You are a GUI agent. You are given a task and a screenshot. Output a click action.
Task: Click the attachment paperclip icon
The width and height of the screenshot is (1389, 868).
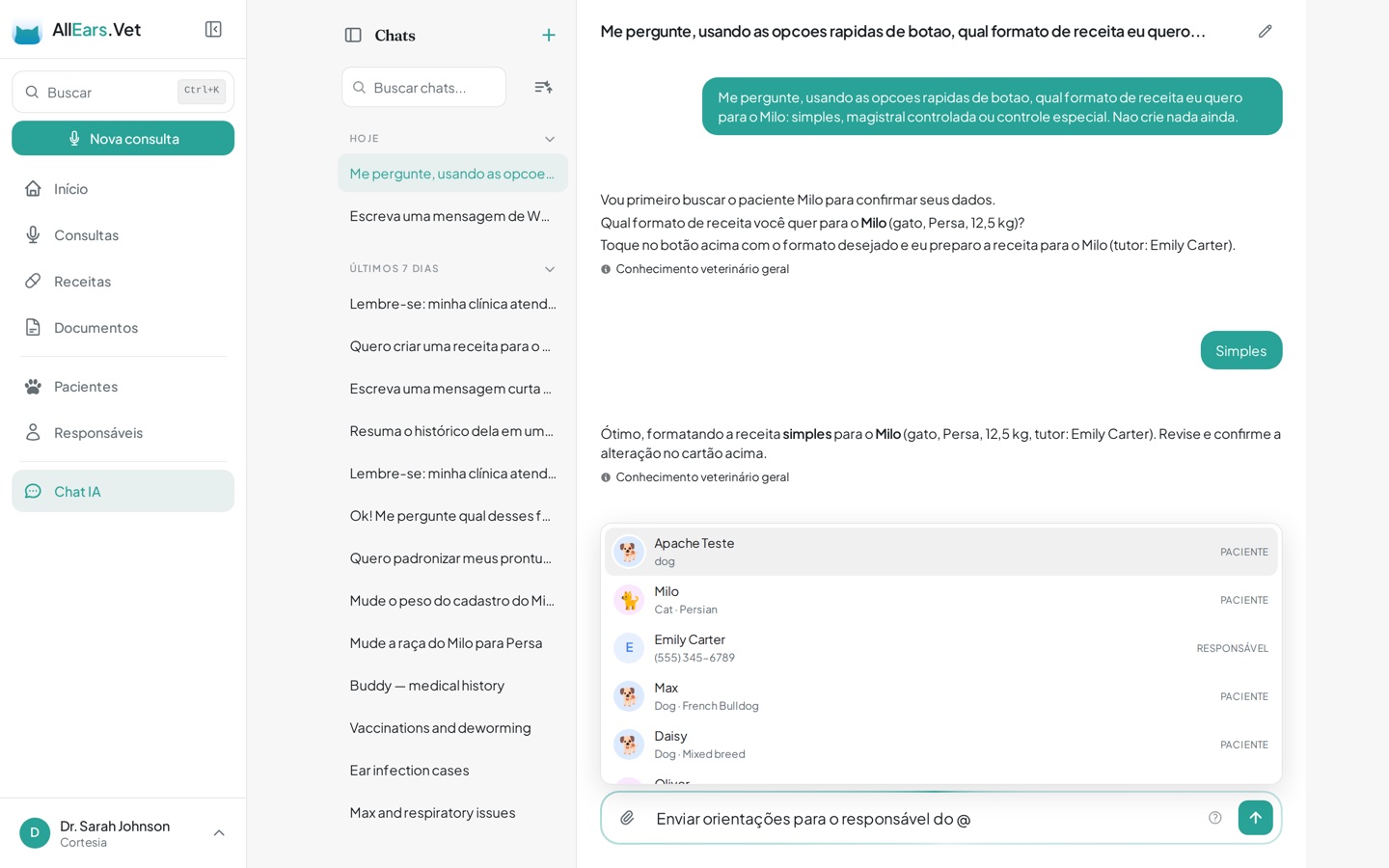tap(627, 818)
